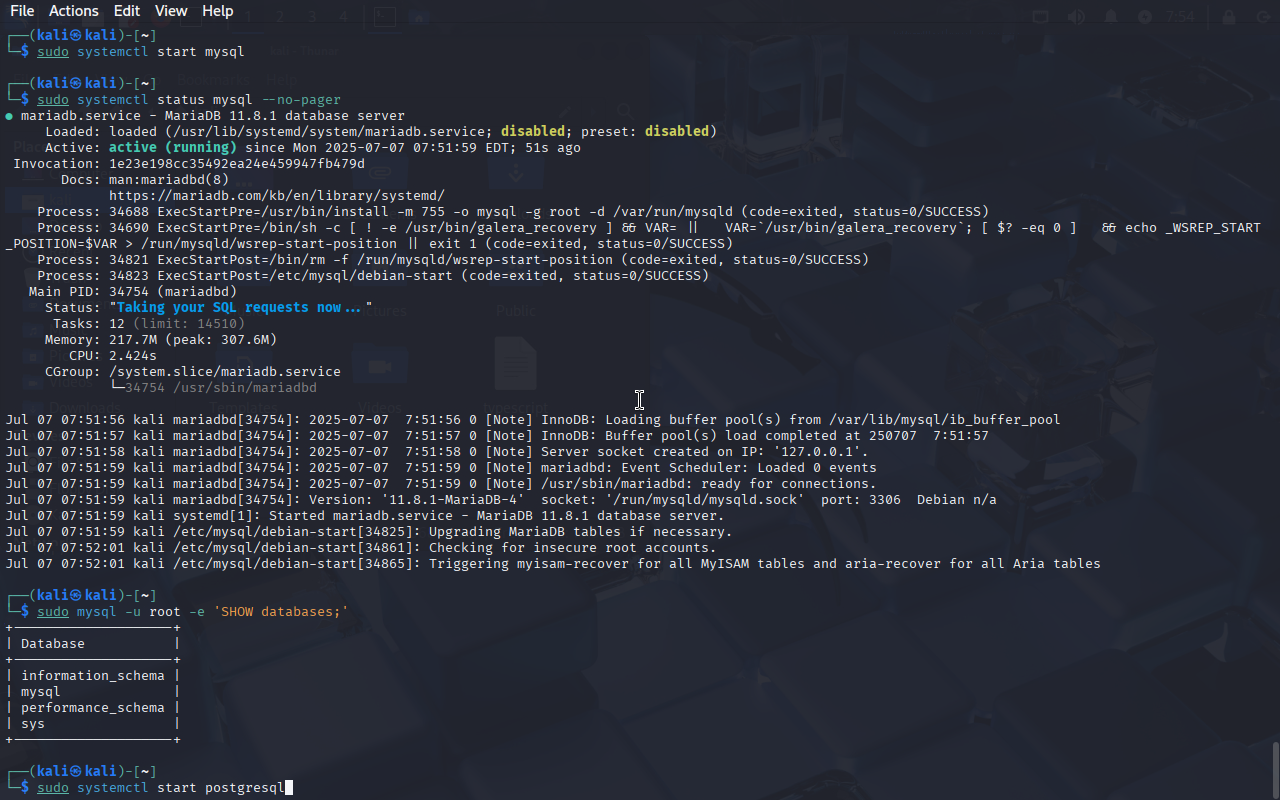Click the 'sudo systemctl start mysql' command
The image size is (1280, 800).
pos(140,52)
